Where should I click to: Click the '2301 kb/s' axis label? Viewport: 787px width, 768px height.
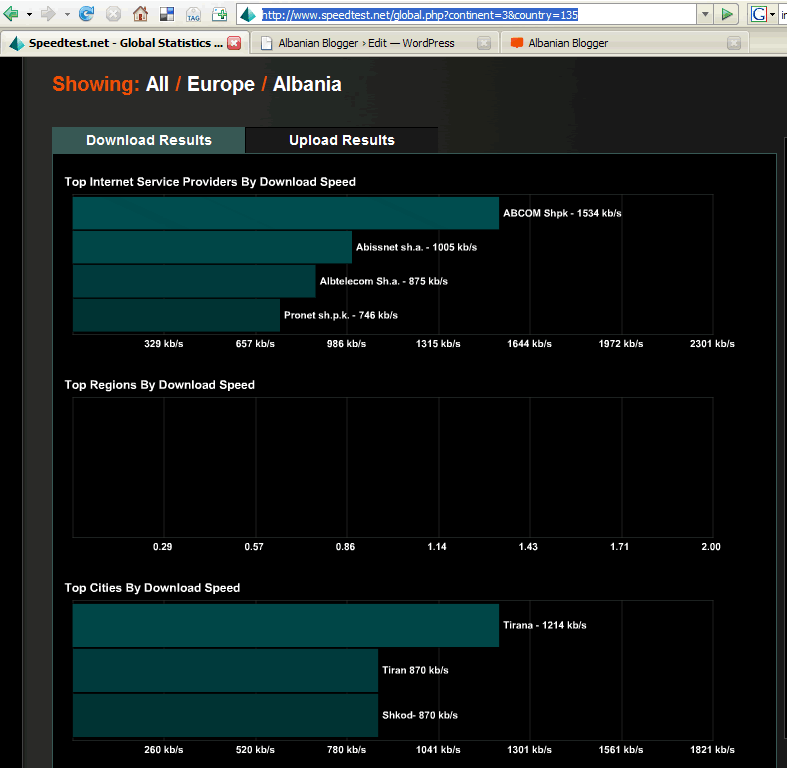(712, 344)
